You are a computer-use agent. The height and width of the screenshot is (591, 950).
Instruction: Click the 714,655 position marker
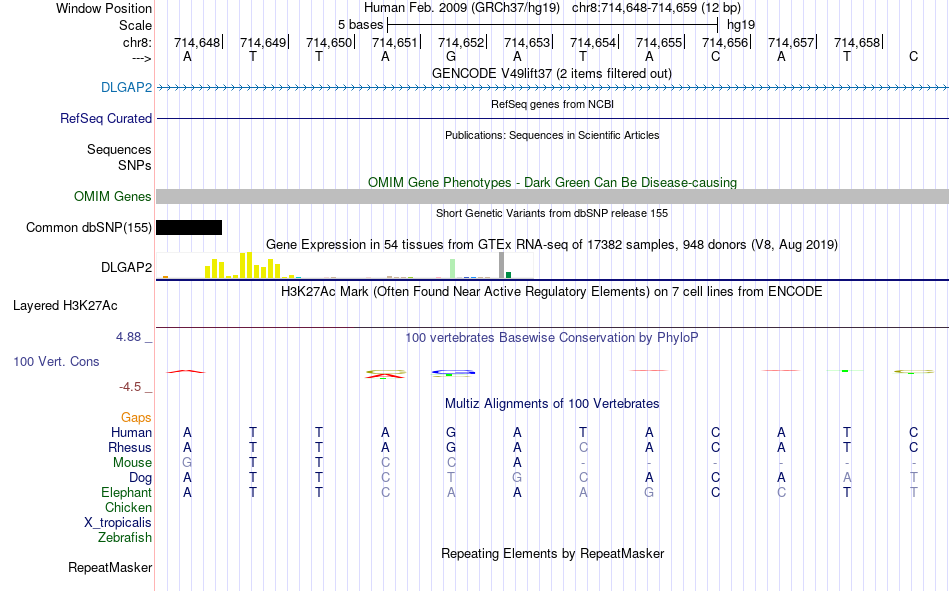pyautogui.click(x=659, y=42)
